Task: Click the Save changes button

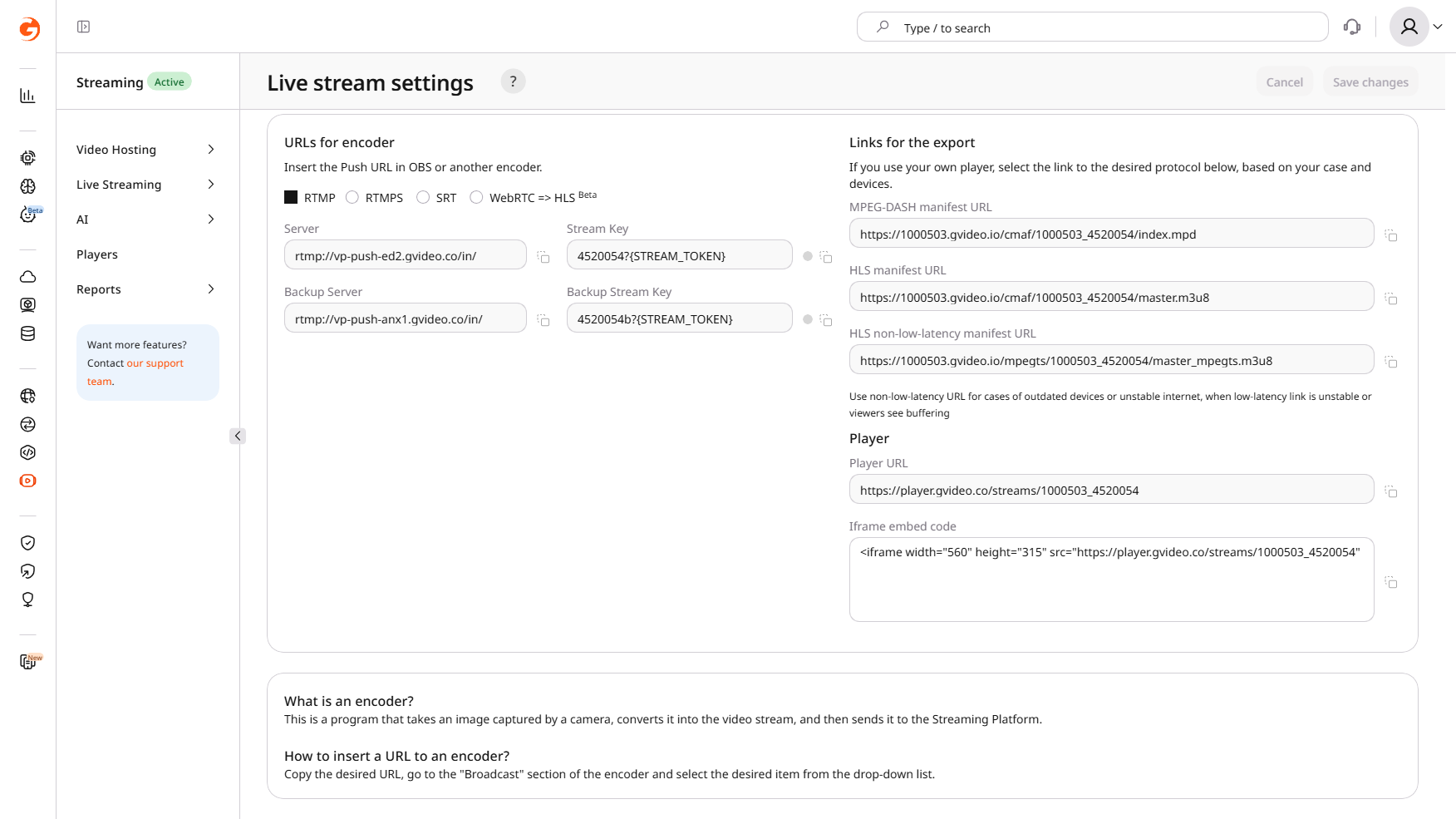Action: 1370,81
